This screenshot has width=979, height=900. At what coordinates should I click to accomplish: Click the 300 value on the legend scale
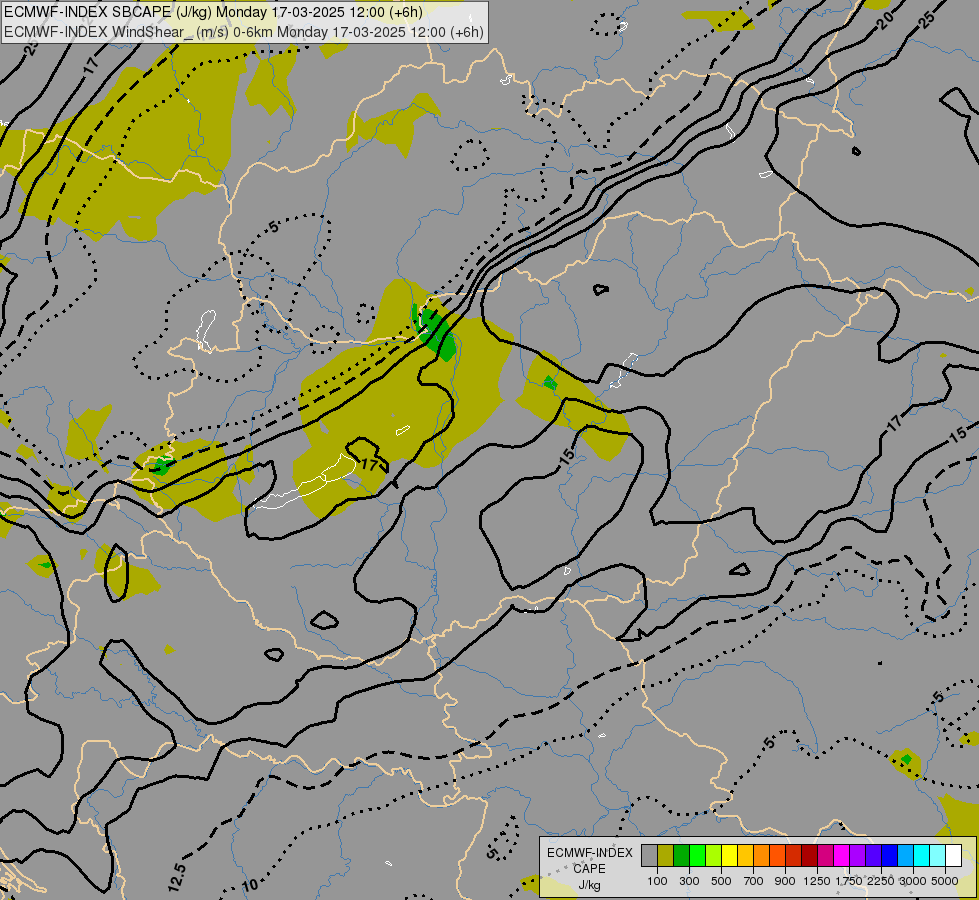click(x=689, y=881)
